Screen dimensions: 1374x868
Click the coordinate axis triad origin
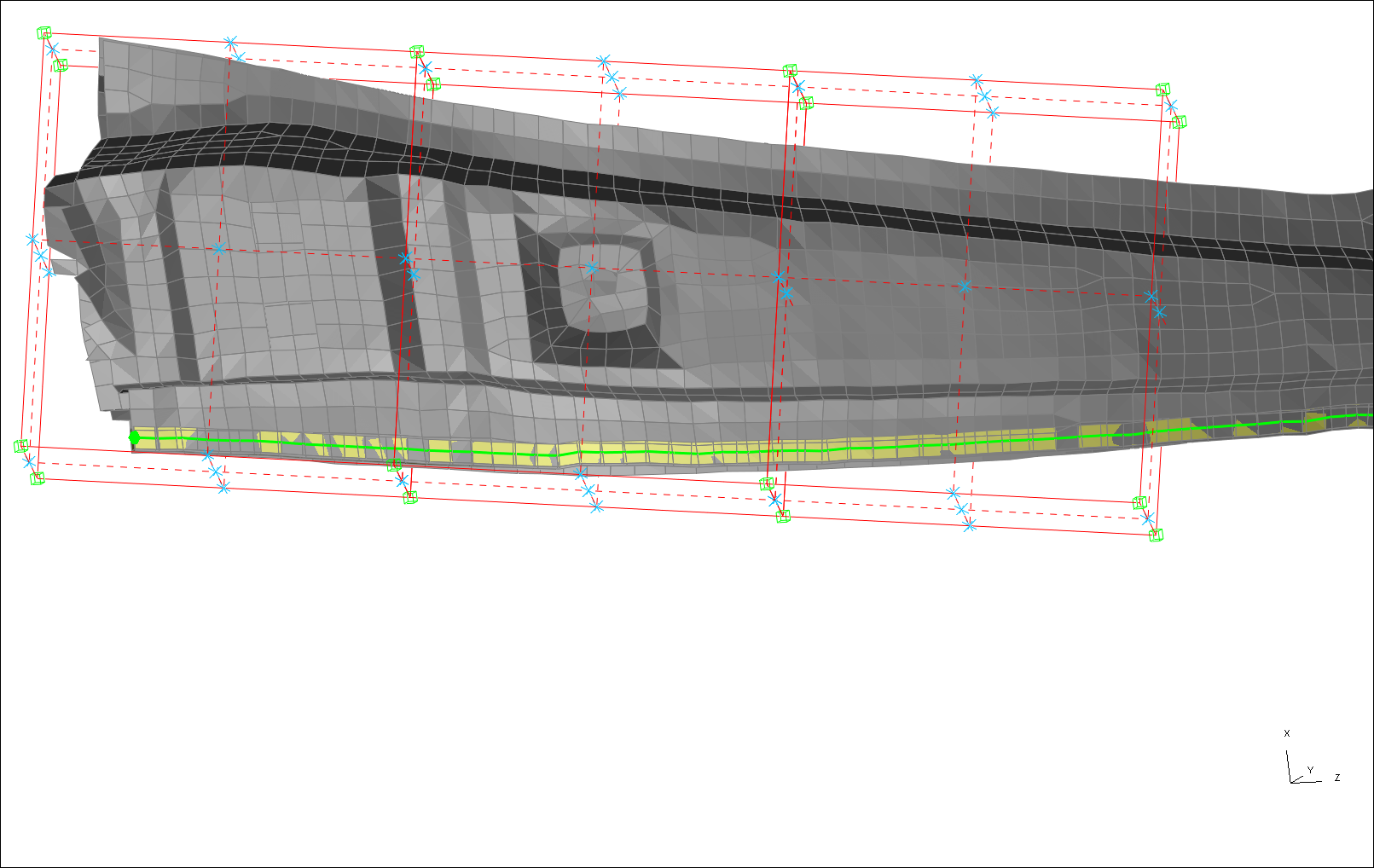point(1291,781)
